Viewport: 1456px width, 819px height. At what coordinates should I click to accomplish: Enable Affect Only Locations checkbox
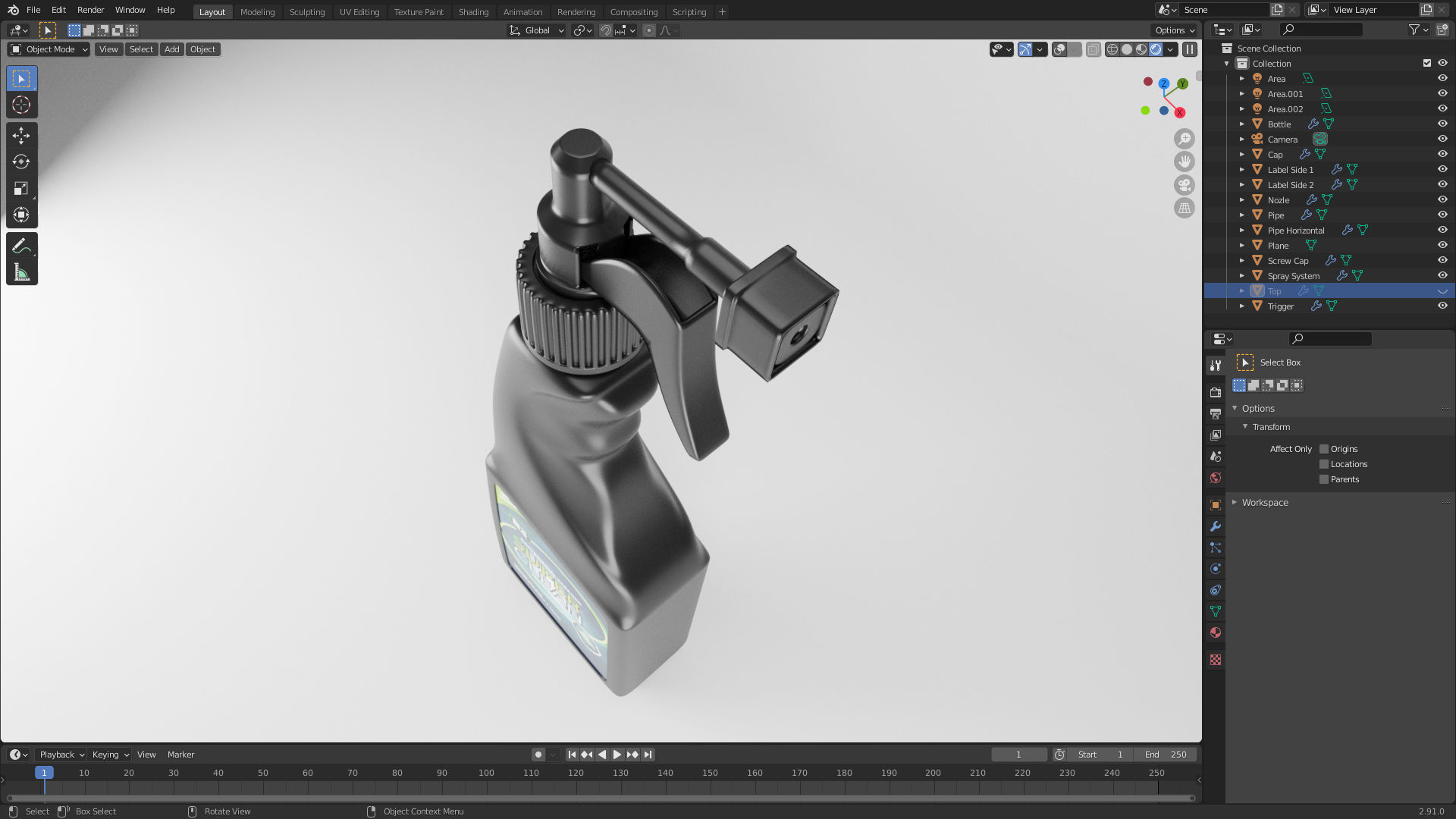(1324, 464)
